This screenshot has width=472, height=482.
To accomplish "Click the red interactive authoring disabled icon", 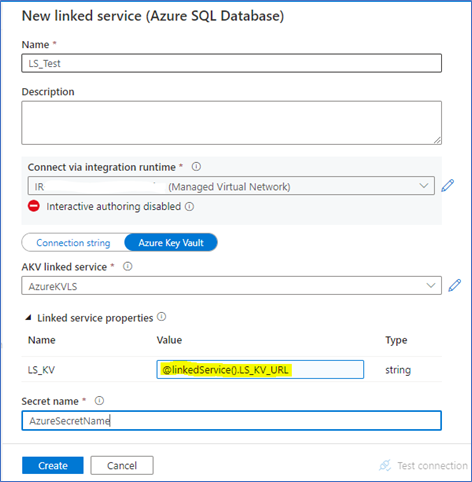I will [34, 206].
